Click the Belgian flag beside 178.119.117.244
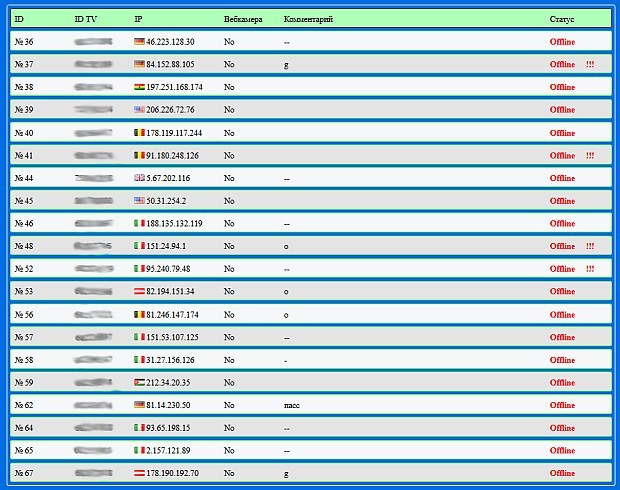This screenshot has width=620, height=490. coord(139,133)
